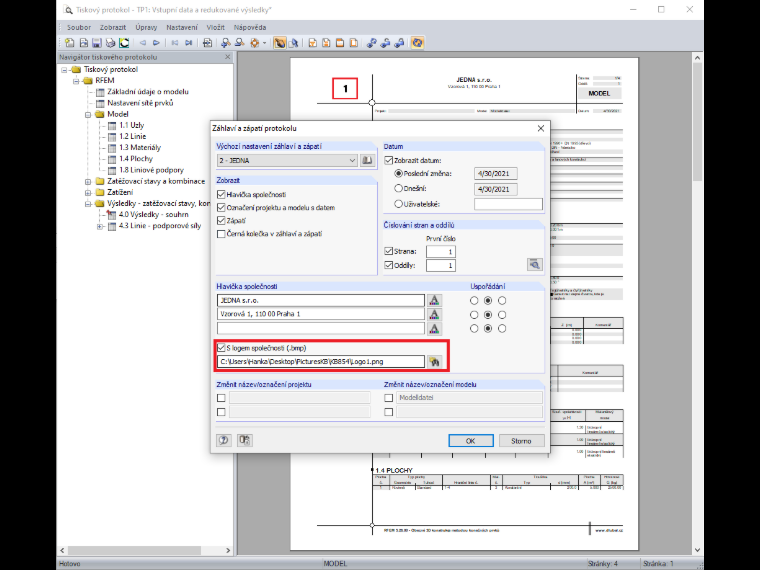Open the Úpravy menu
This screenshot has height=570, width=760.
146,28
